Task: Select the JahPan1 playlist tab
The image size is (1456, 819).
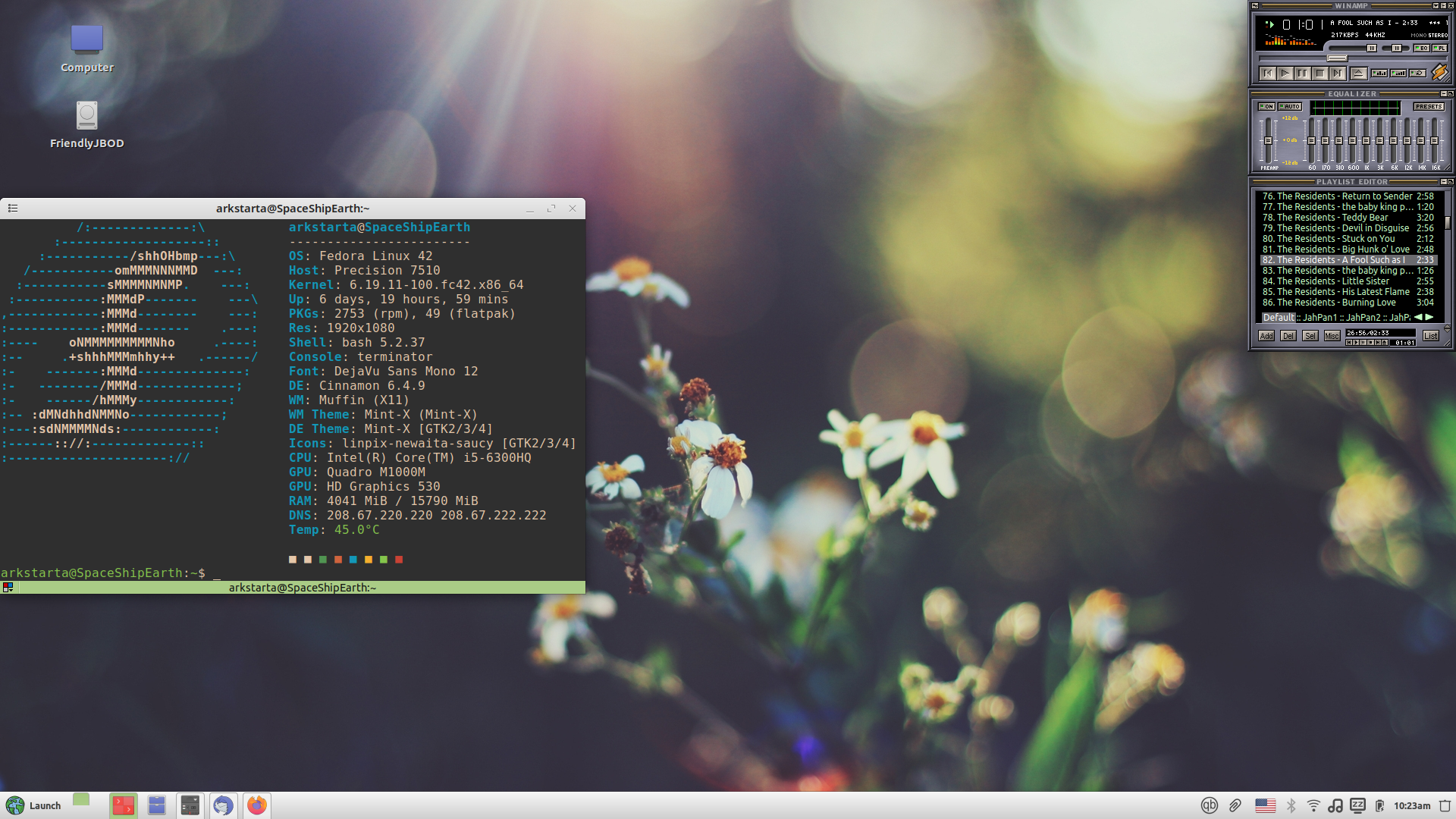Action: coord(1319,318)
